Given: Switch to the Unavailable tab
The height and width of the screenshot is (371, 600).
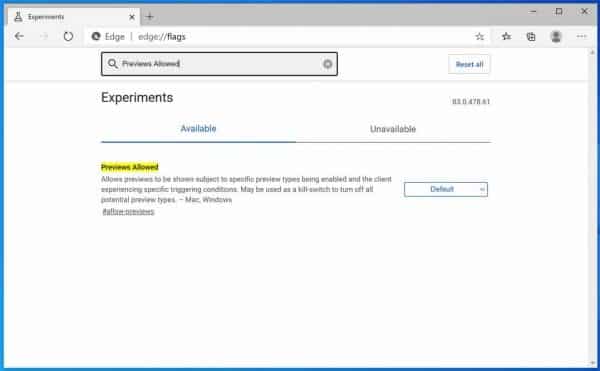Looking at the screenshot, I should click(393, 129).
